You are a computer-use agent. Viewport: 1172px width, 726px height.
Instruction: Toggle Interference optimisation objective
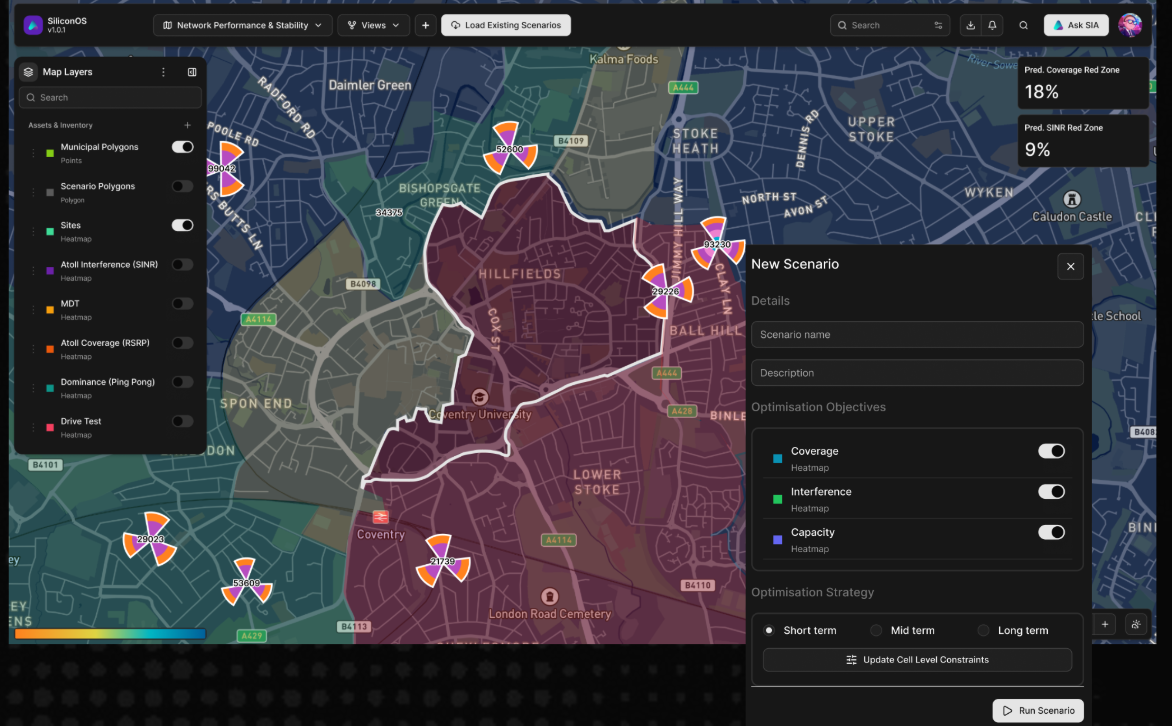pos(1051,491)
